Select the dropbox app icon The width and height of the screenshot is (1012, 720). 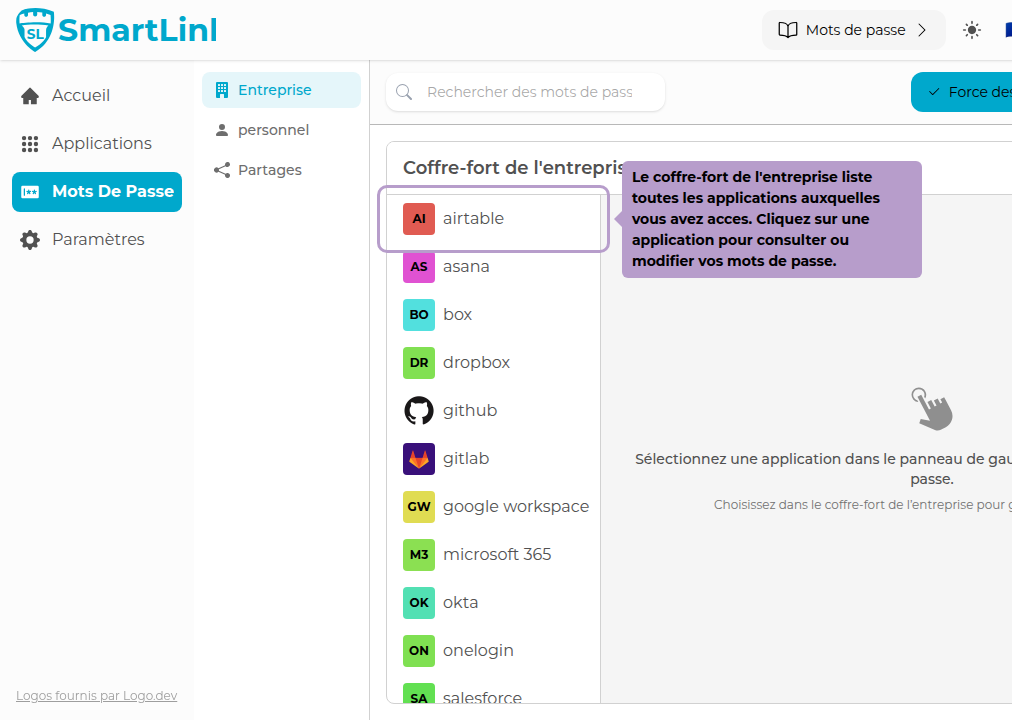[x=418, y=362]
